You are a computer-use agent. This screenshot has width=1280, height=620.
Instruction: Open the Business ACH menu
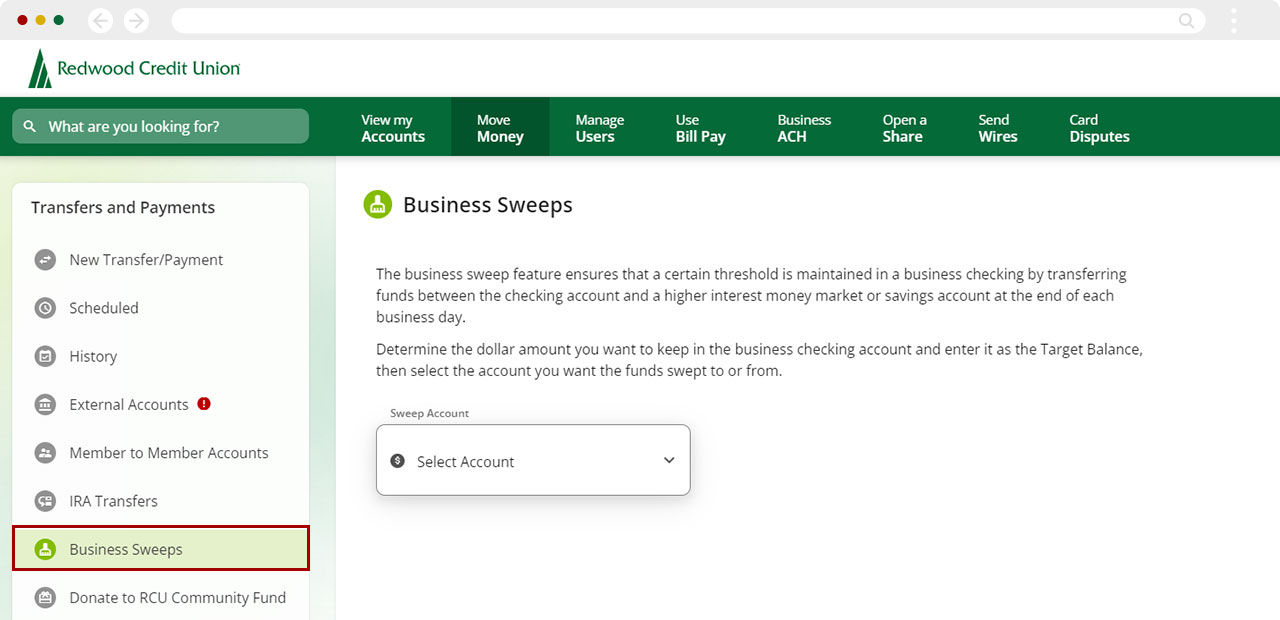[804, 128]
